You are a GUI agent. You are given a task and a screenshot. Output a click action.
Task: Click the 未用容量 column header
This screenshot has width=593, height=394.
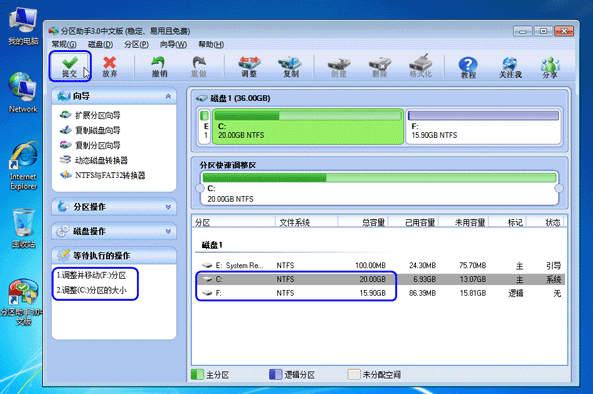[463, 222]
